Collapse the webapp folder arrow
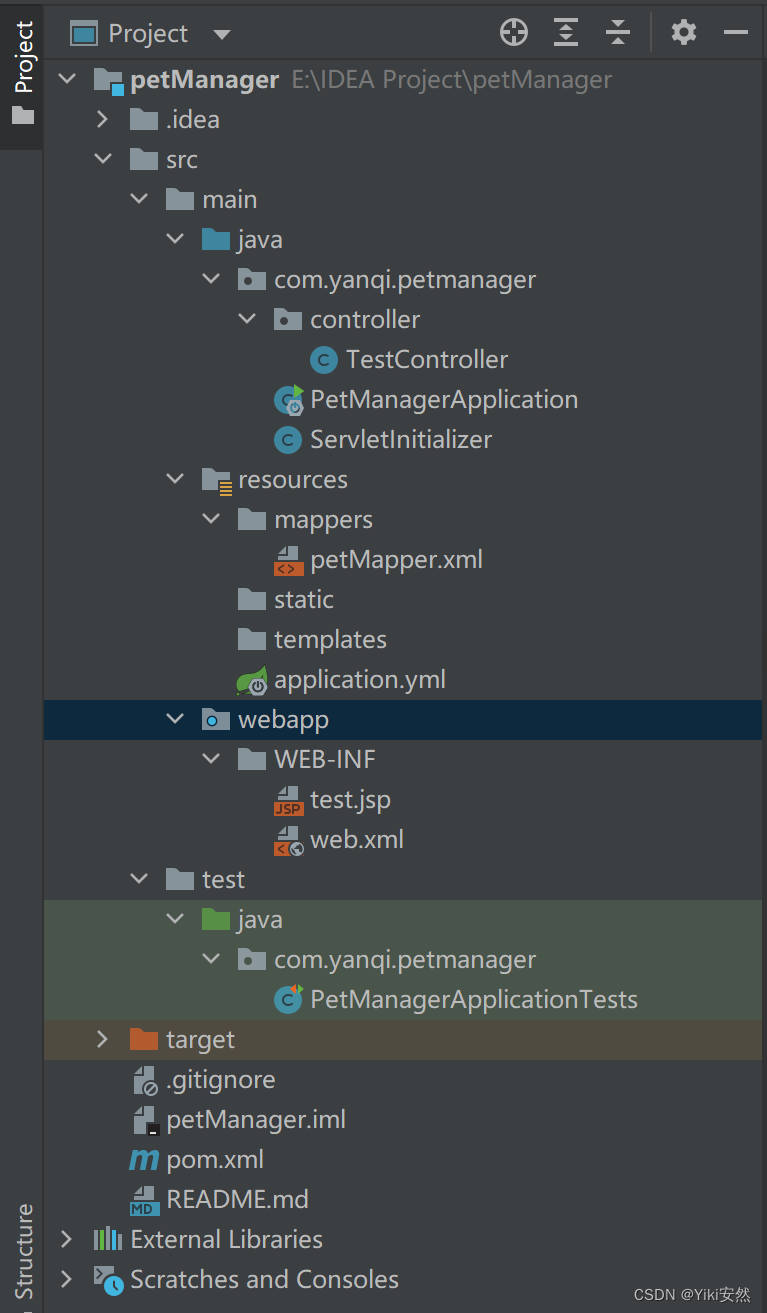The width and height of the screenshot is (767, 1313). [x=175, y=719]
